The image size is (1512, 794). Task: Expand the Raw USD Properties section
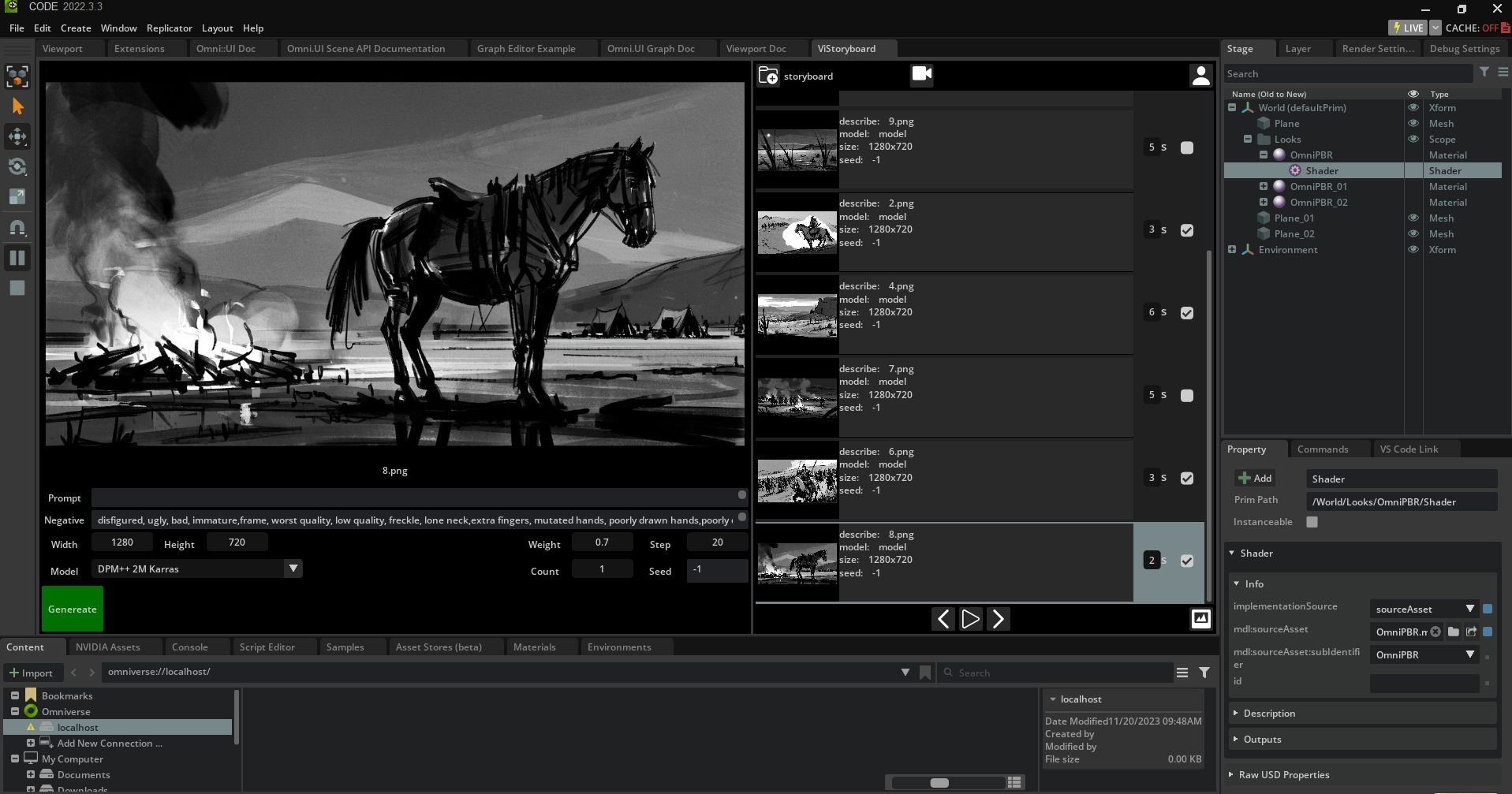(x=1283, y=775)
